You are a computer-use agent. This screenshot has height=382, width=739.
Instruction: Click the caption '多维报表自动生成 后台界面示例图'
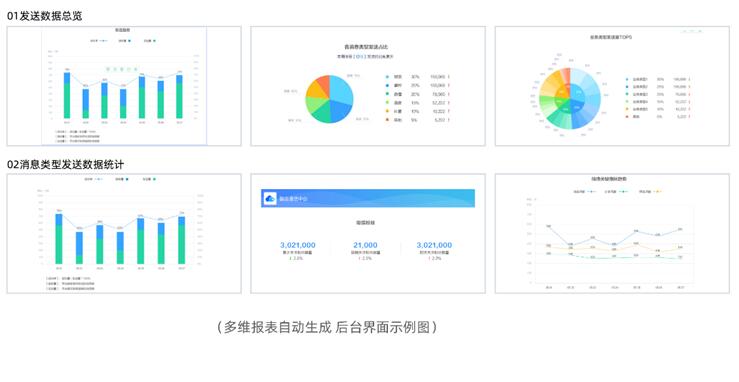pos(327,327)
